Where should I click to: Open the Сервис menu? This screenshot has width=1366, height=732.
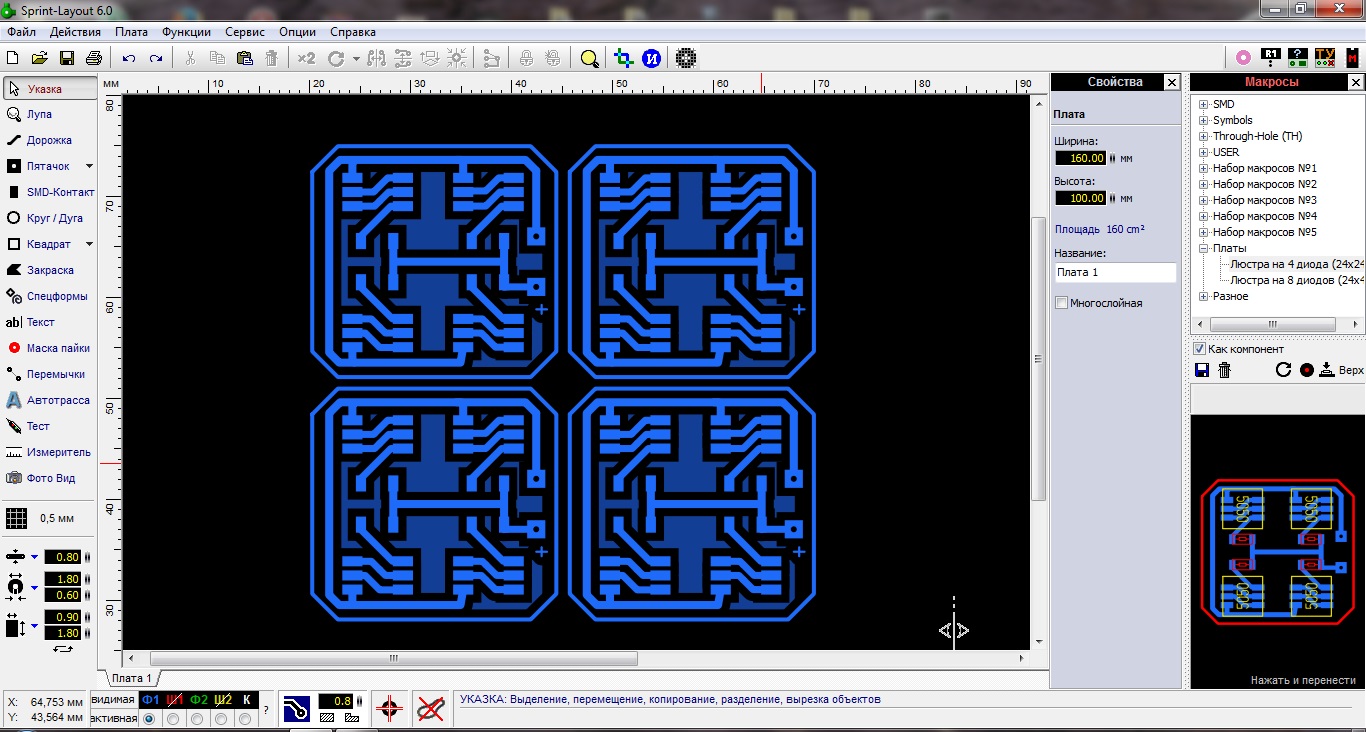(x=245, y=32)
